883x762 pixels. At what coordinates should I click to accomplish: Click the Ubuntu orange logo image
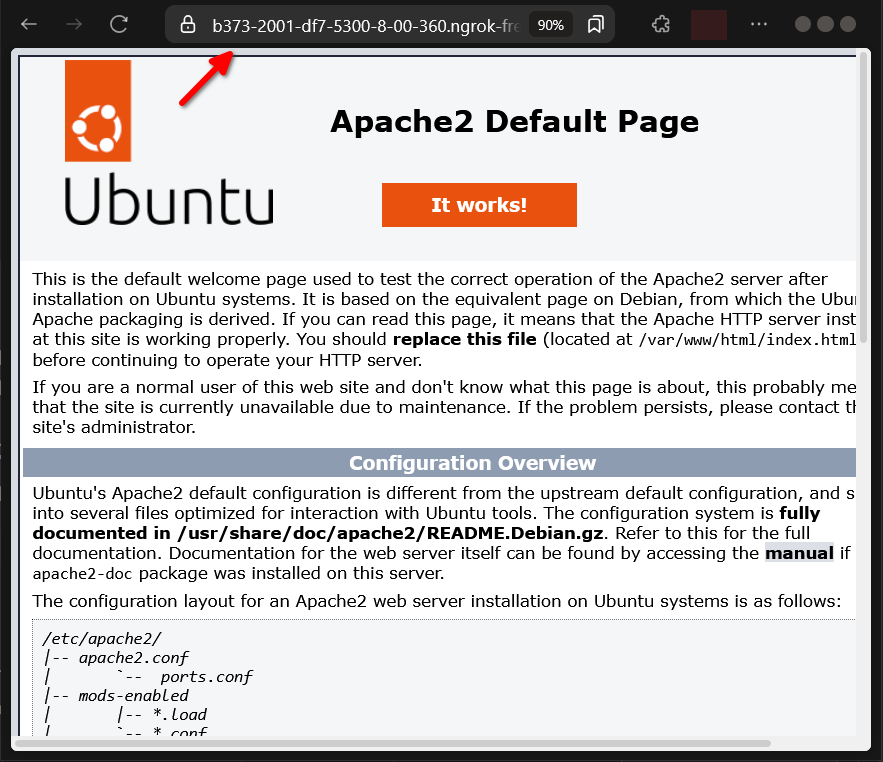coord(98,111)
